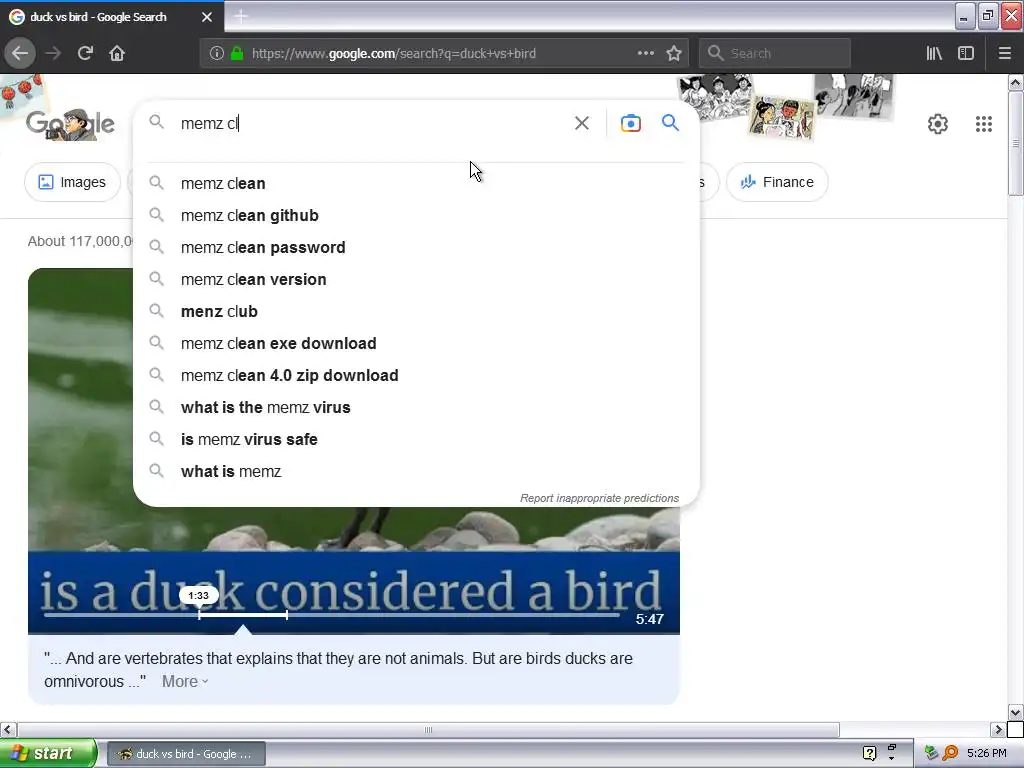Click the horizontal scrollbar left arrow
Image resolution: width=1024 pixels, height=768 pixels.
click(8, 729)
